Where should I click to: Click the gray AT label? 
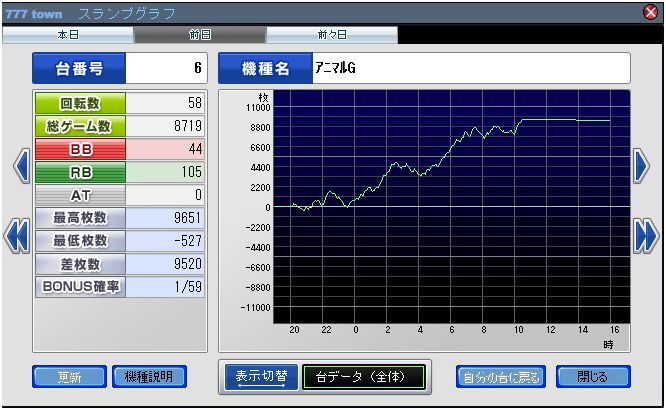[x=80, y=195]
